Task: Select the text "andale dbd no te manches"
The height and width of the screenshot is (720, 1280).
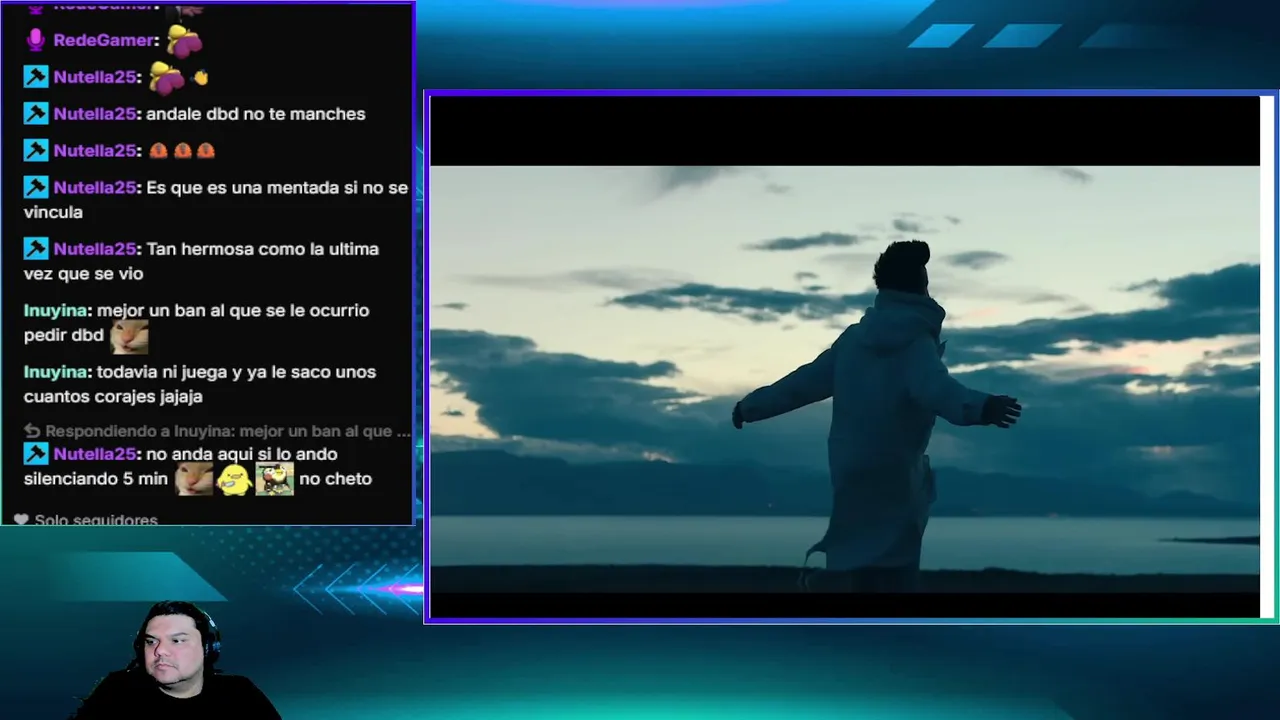Action: (x=256, y=114)
